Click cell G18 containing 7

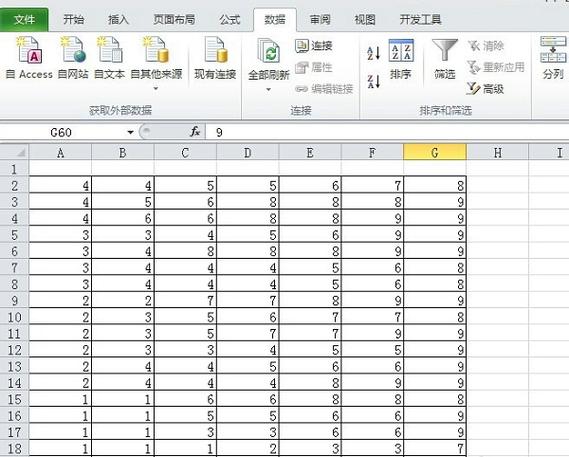(x=435, y=449)
